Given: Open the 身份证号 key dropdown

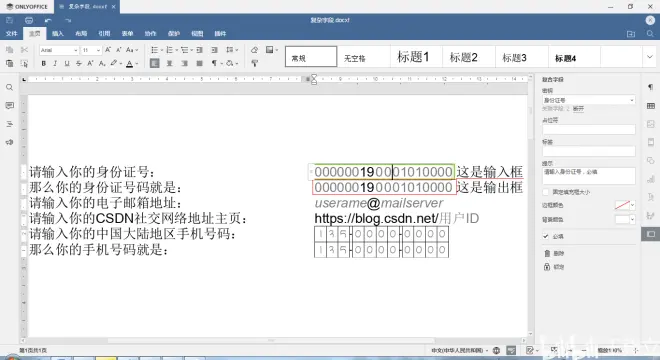Looking at the screenshot, I should pyautogui.click(x=589, y=100).
